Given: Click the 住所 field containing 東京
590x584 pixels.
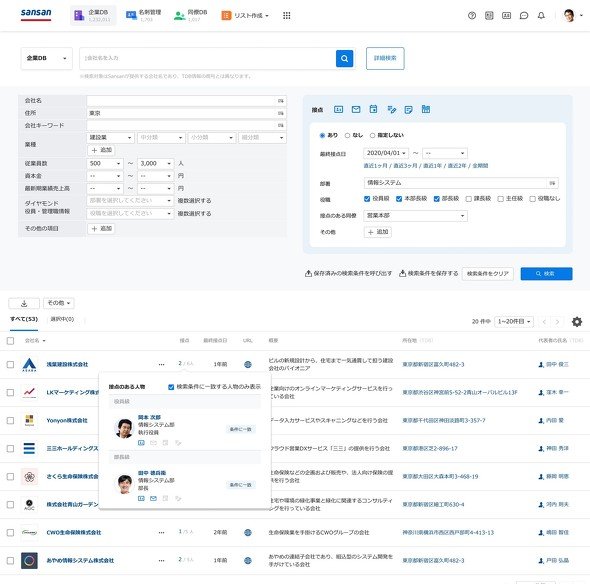Looking at the screenshot, I should click(186, 113).
